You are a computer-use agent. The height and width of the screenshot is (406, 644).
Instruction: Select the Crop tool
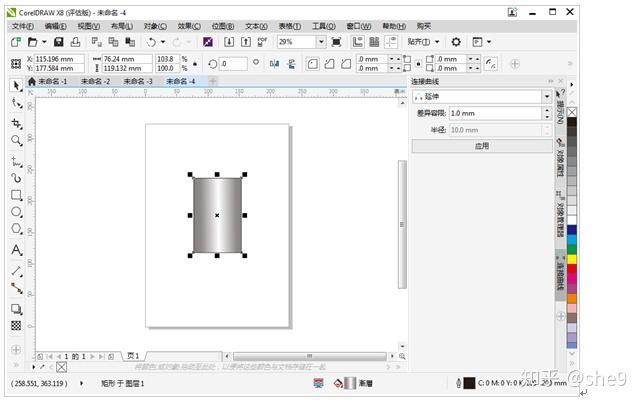(16, 123)
